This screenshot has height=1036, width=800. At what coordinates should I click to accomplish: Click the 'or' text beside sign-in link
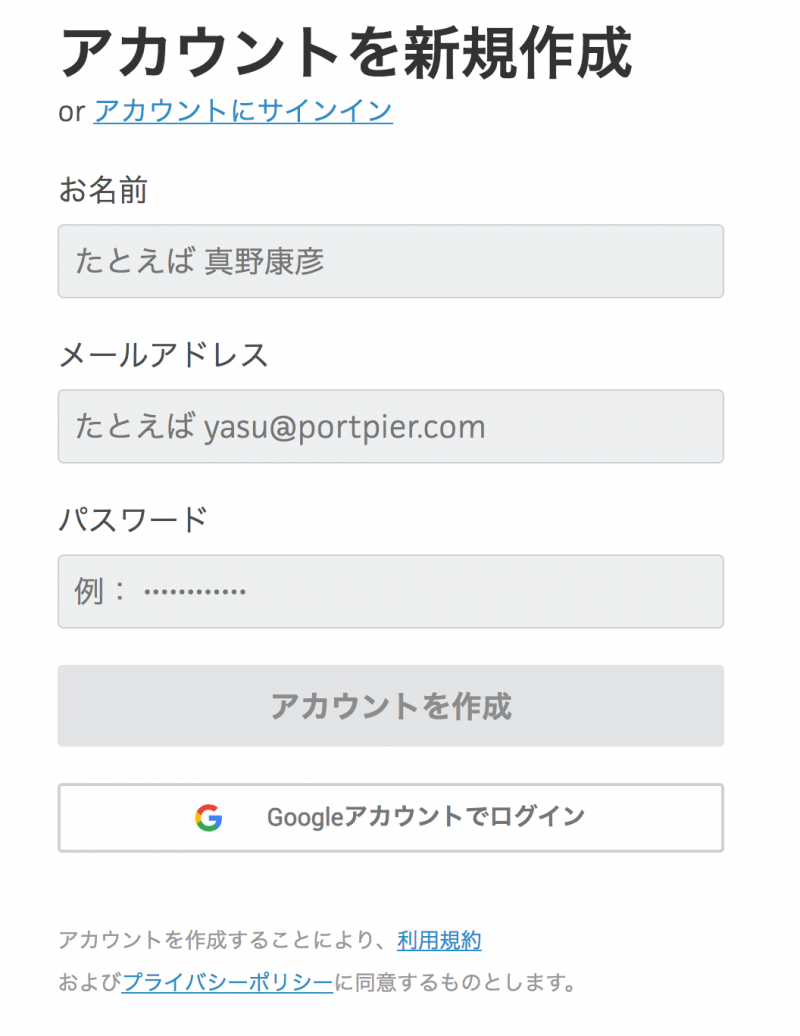(71, 112)
